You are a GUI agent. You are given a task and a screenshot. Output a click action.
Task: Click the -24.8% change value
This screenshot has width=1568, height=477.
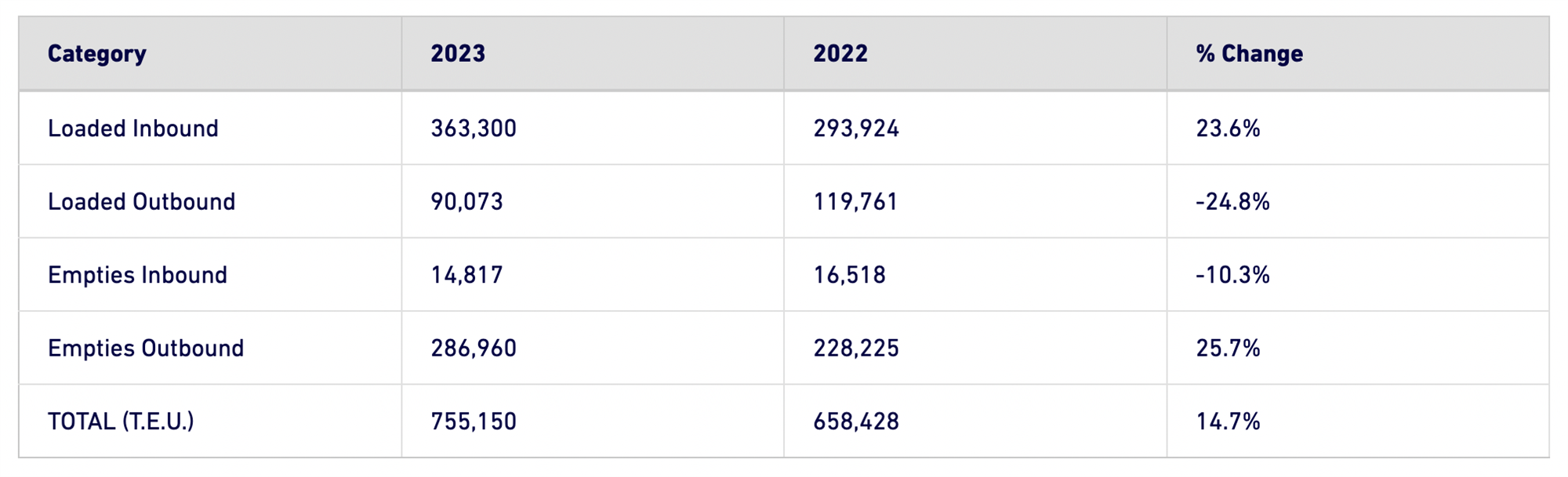(1232, 202)
